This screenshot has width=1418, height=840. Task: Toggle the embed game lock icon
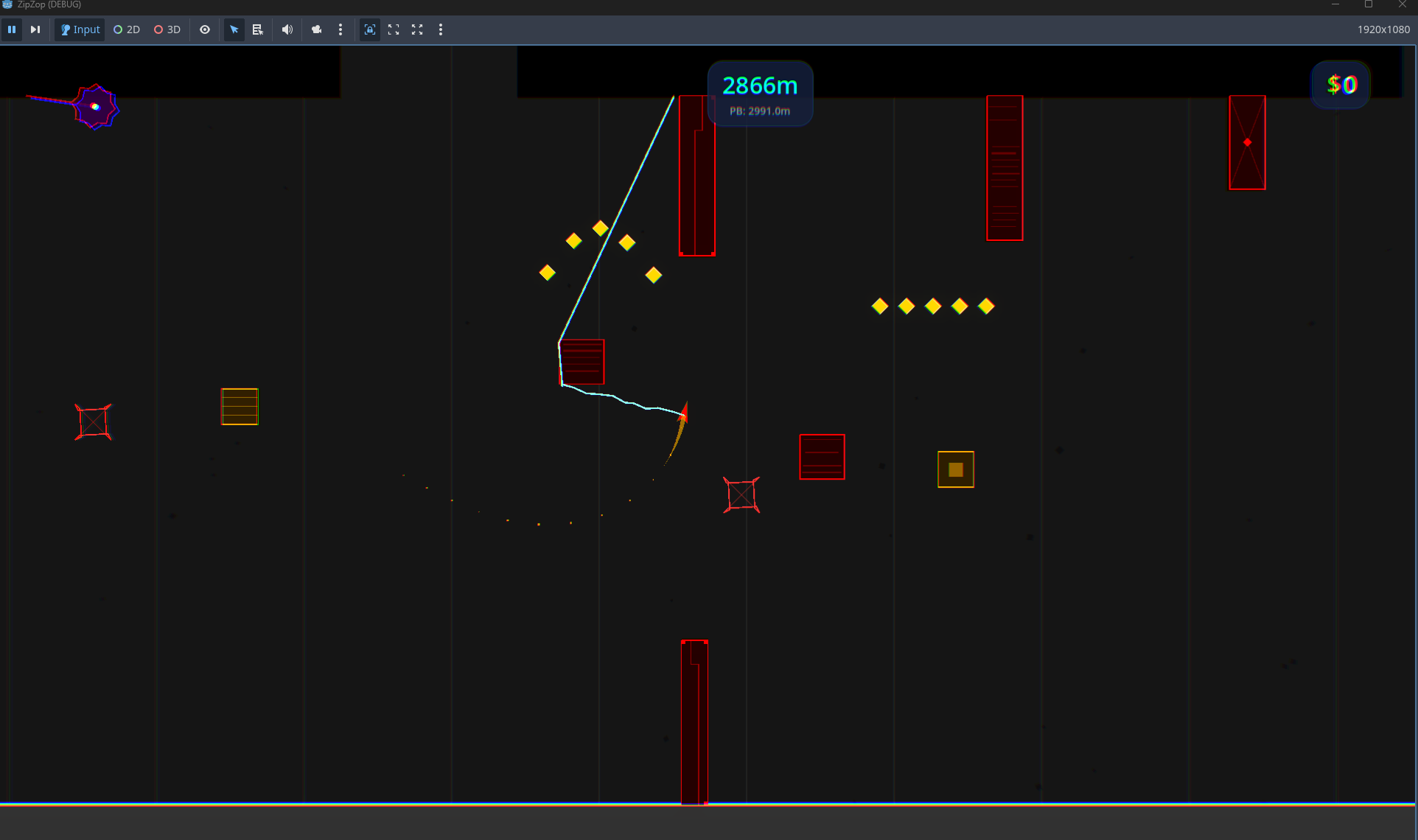370,29
